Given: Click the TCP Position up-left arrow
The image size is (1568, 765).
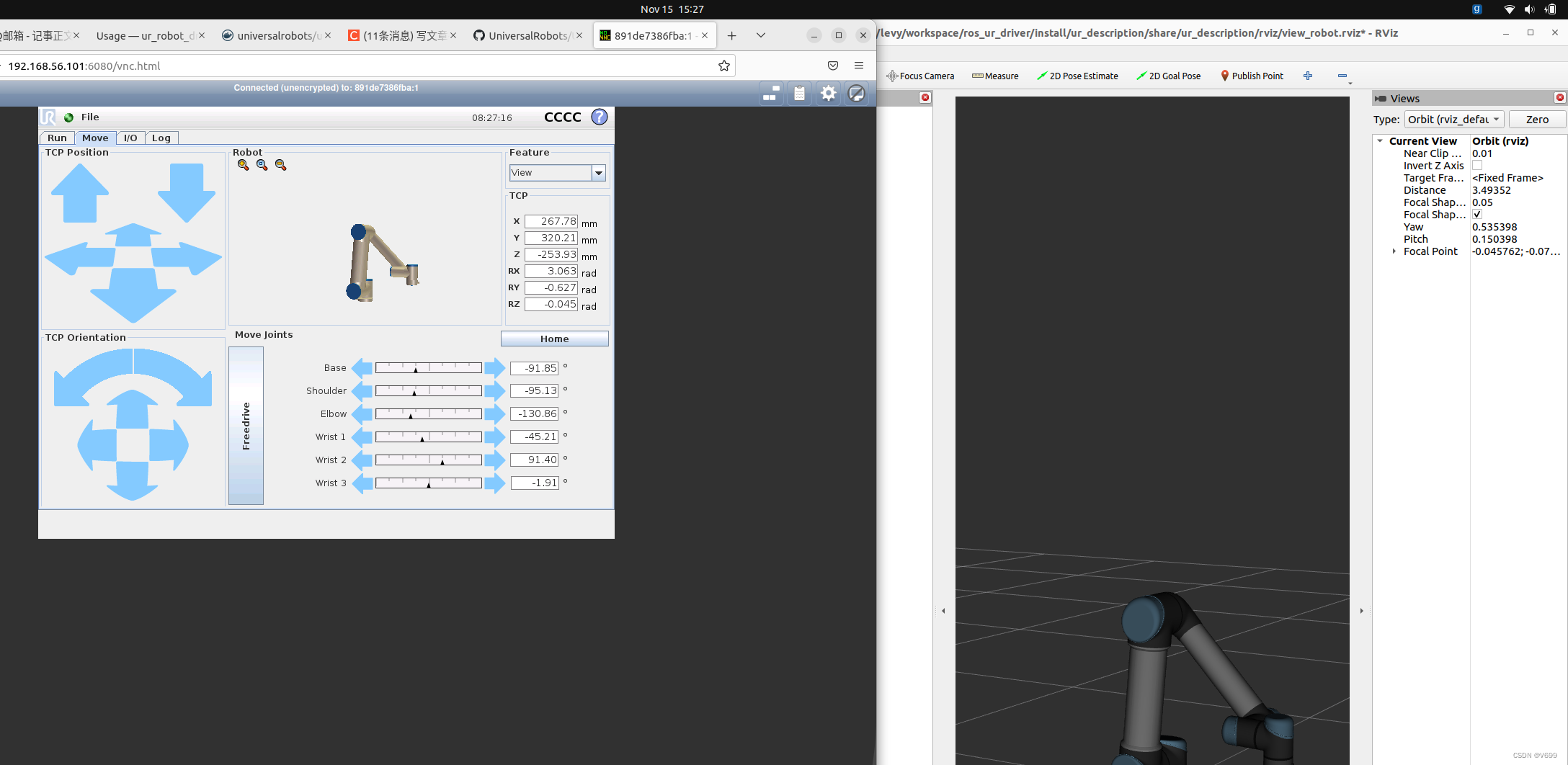Looking at the screenshot, I should 80,192.
